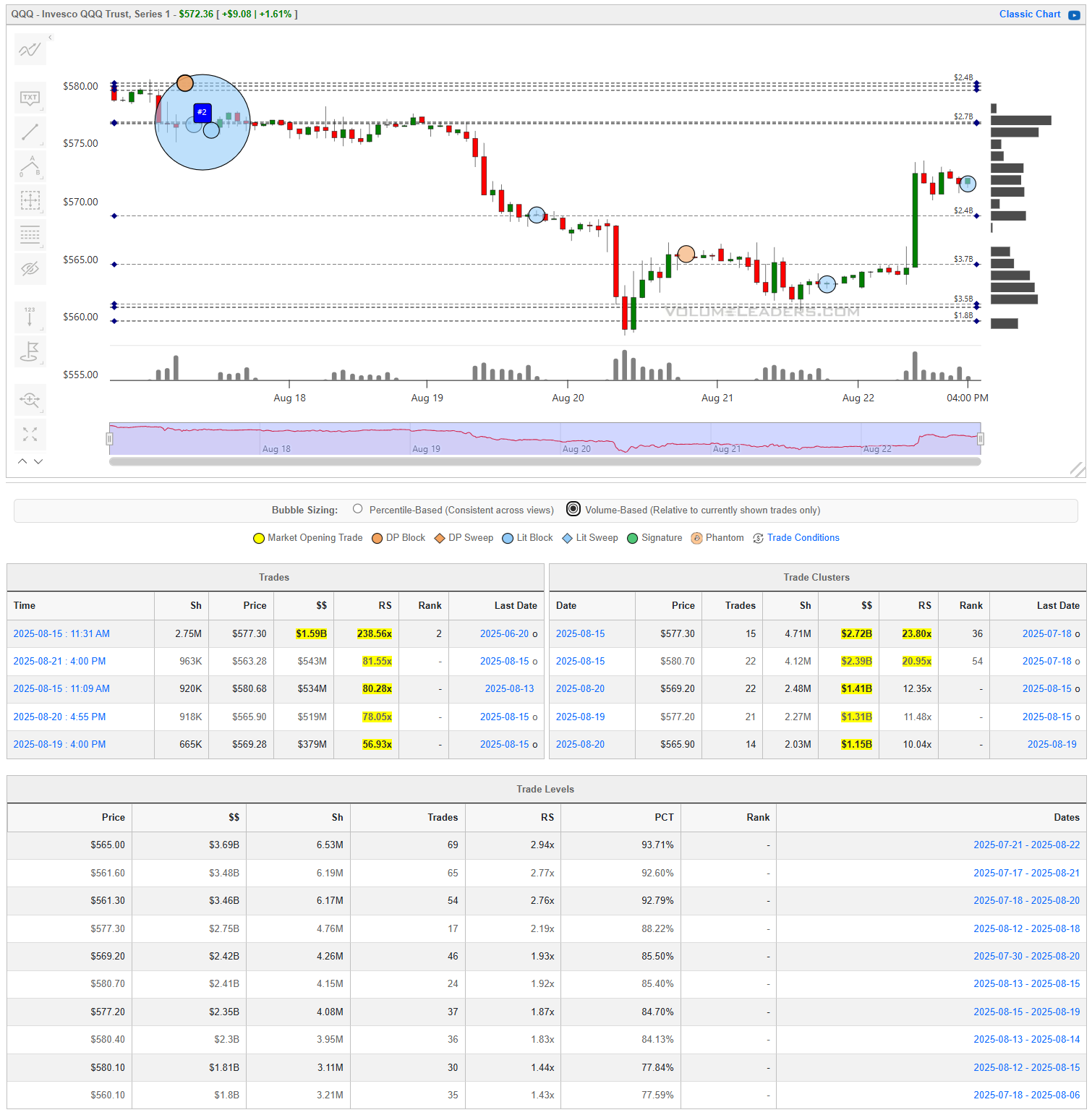The image size is (1092, 1115).
Task: Grab the left handle of range navigator
Action: [x=110, y=439]
